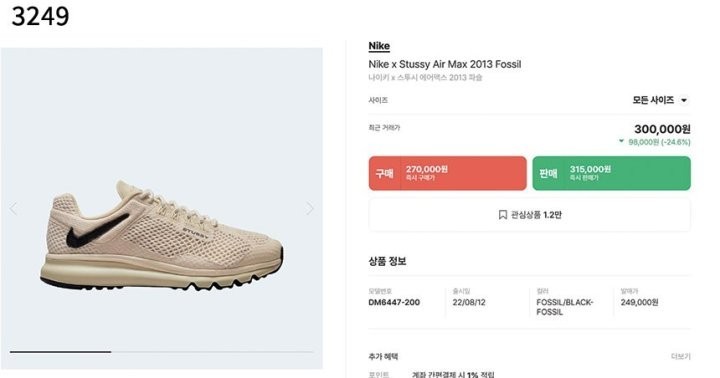Screen dimensions: 720x378
Task: Click the FOSSIL/BLACK-FOSSIL color value
Action: (565, 307)
